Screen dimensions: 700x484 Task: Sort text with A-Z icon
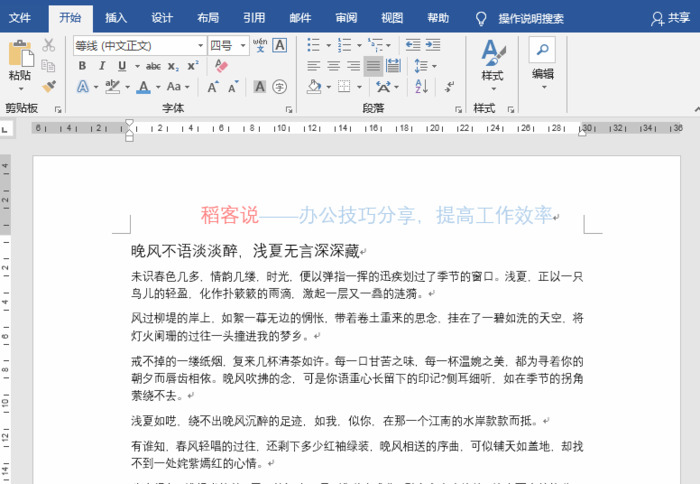pyautogui.click(x=421, y=87)
